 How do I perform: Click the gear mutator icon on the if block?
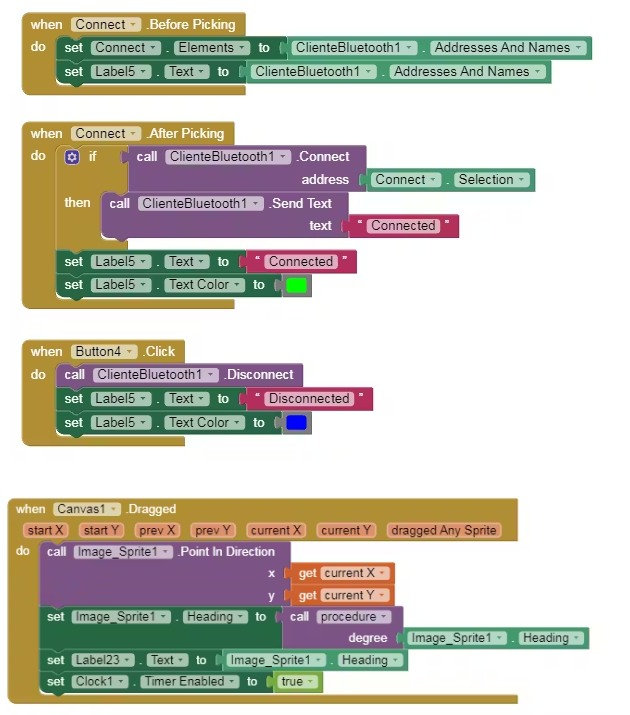point(71,157)
